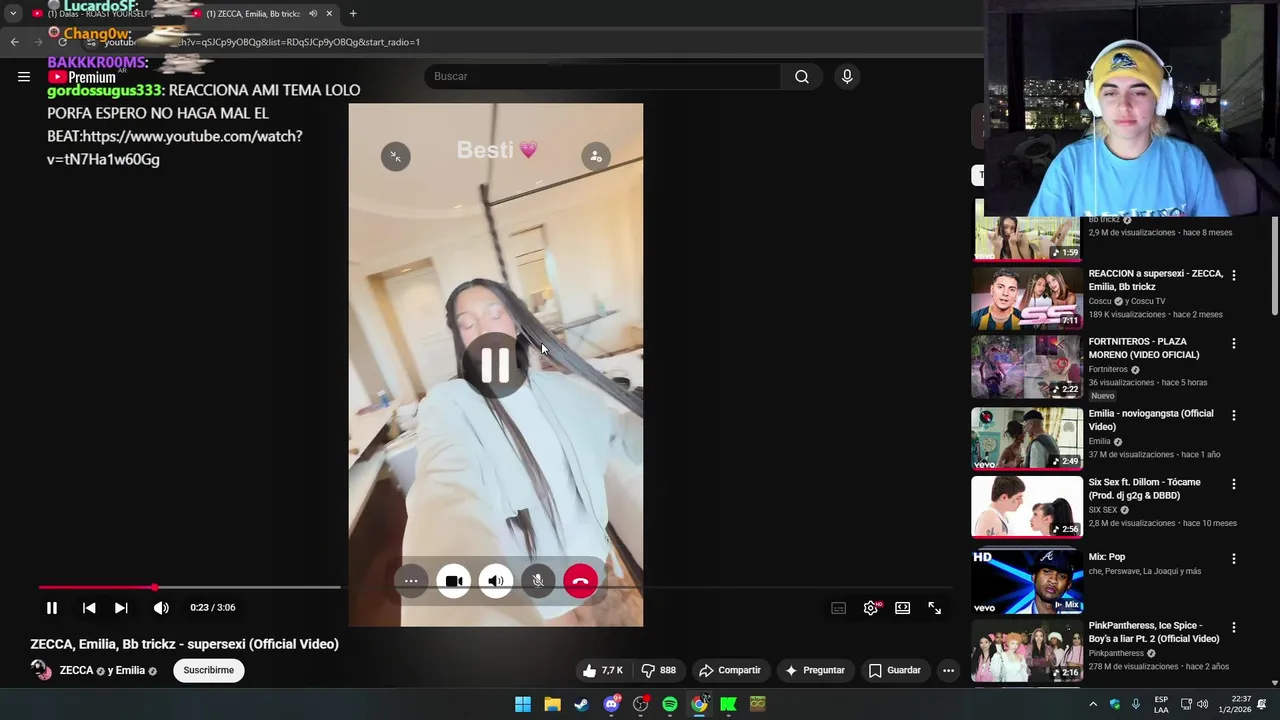This screenshot has height=720, width=1280.
Task: Click in the Buscar search field
Action: point(603,77)
